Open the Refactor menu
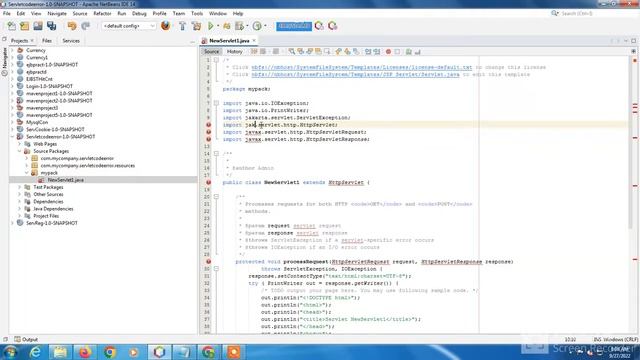The height and width of the screenshot is (360, 640). 102,13
